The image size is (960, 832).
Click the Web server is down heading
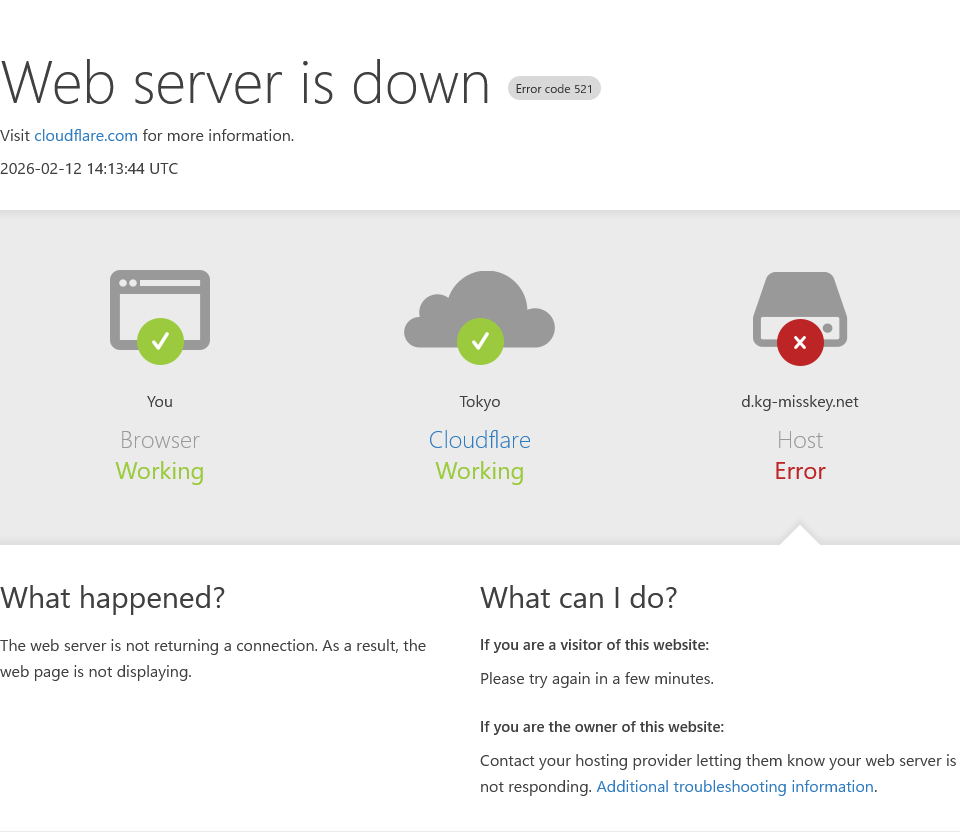pos(245,82)
